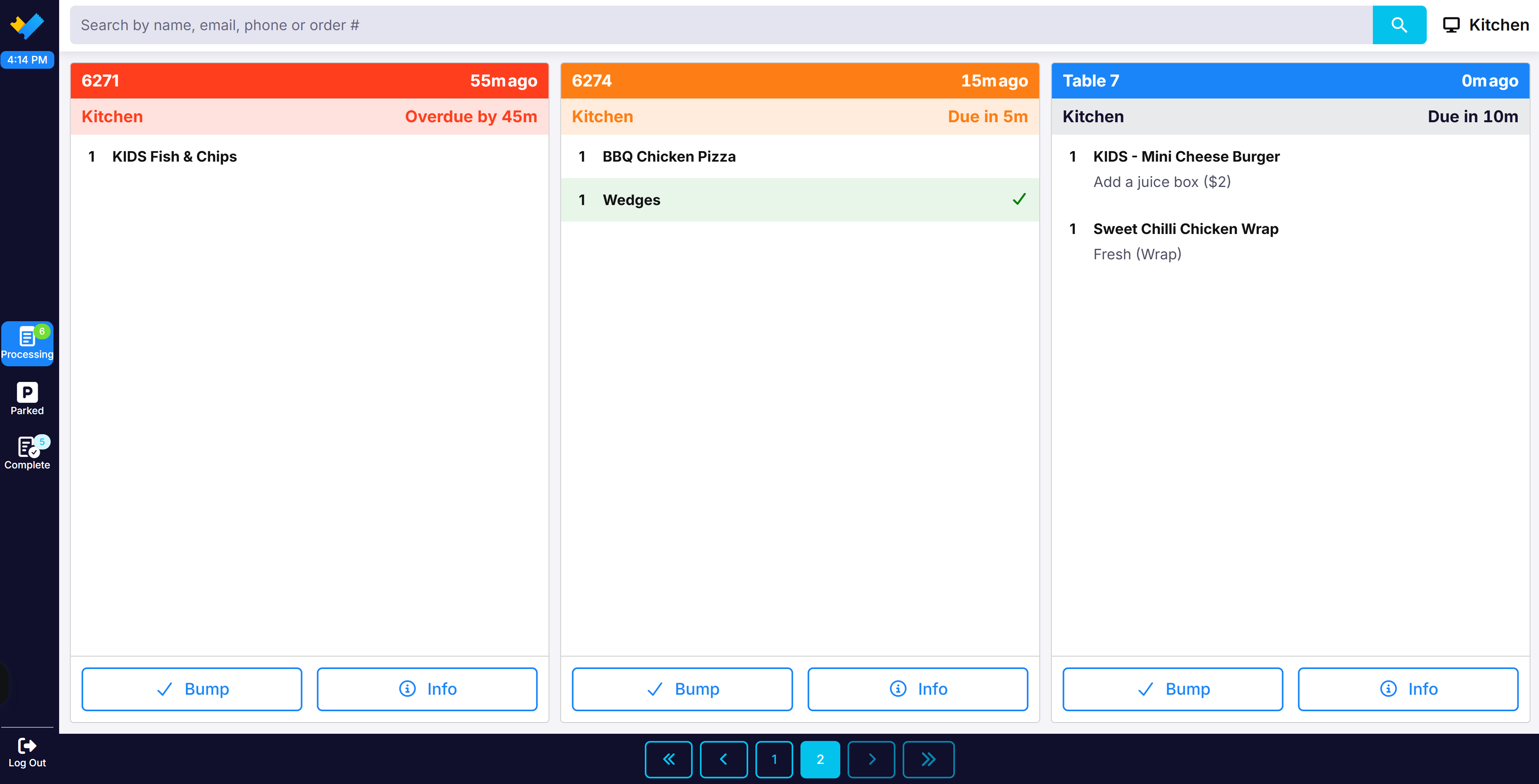Click the 'Overdue by 45m' status
The width and height of the screenshot is (1539, 784).
pyautogui.click(x=471, y=117)
